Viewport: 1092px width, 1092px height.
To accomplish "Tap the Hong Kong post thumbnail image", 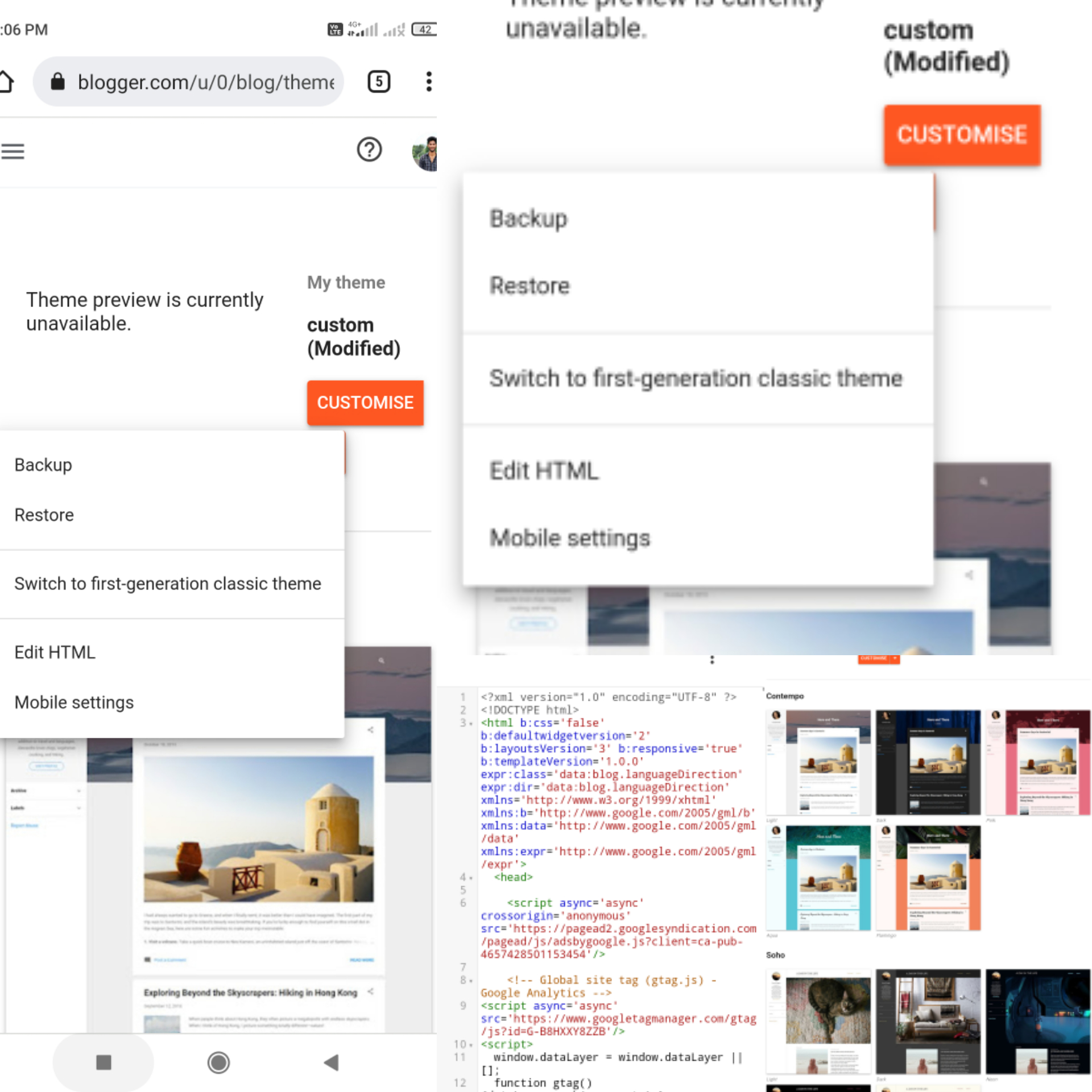I will 162,1023.
